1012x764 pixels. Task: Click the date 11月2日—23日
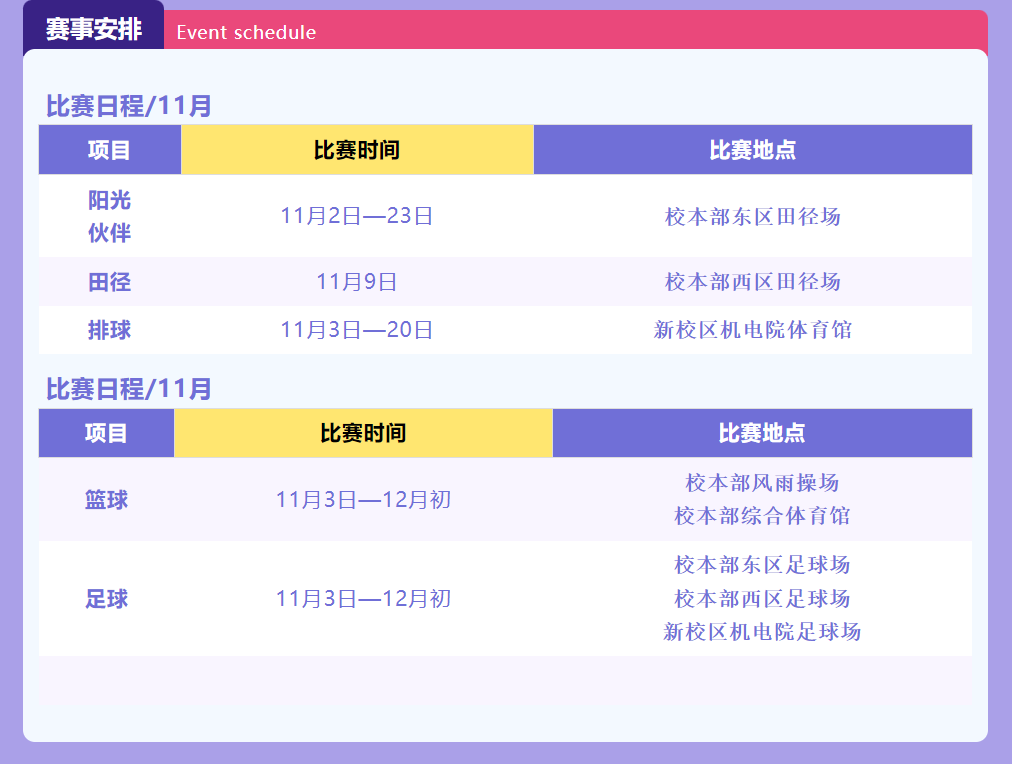tap(356, 216)
